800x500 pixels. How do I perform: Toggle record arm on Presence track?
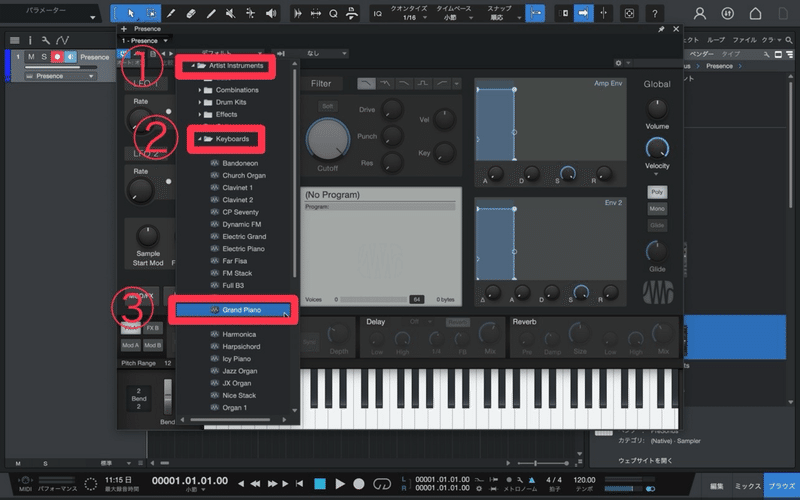57,57
